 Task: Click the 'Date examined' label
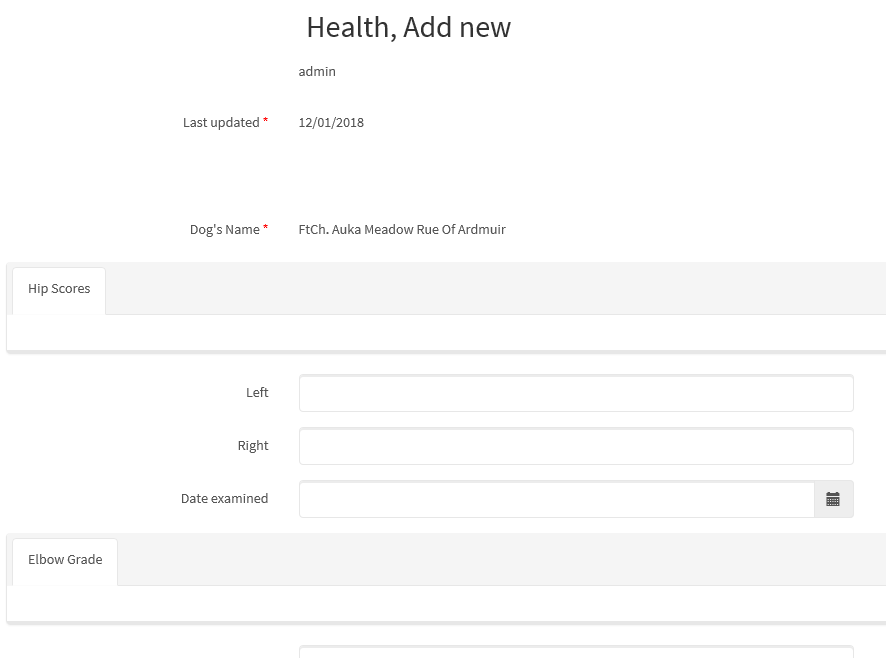[x=224, y=499]
